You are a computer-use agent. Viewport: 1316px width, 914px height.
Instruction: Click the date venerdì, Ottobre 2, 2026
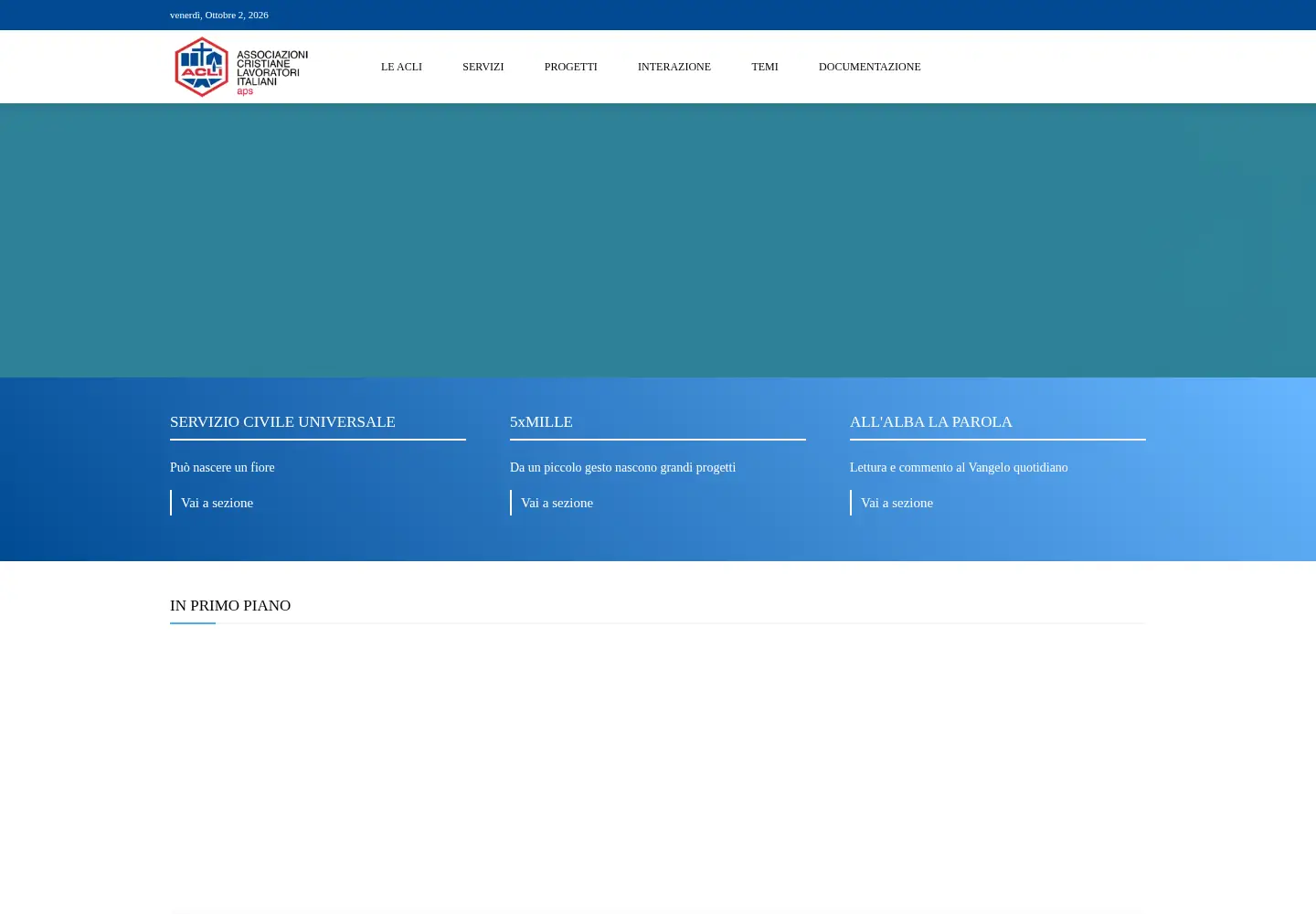pos(219,15)
